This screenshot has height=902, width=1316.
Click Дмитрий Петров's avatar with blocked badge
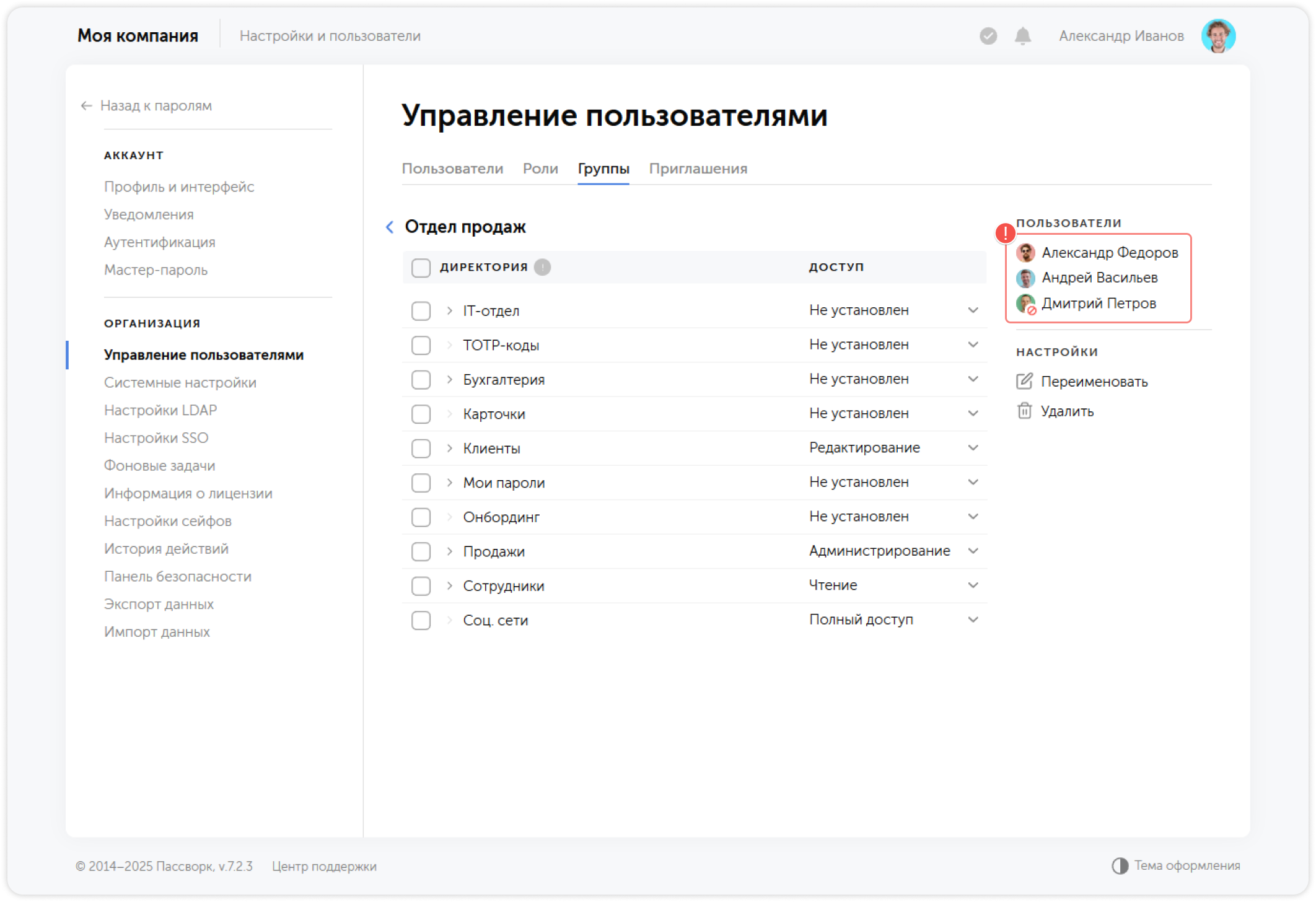click(1025, 304)
